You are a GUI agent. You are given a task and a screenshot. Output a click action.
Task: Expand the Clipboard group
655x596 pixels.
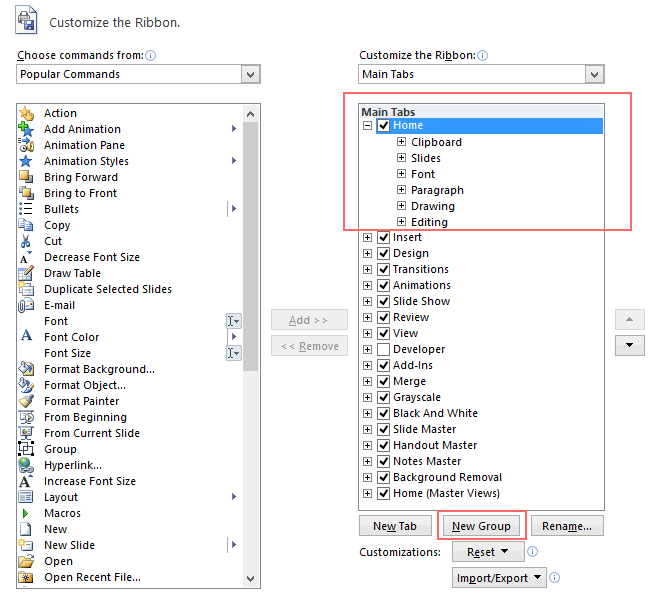click(402, 142)
